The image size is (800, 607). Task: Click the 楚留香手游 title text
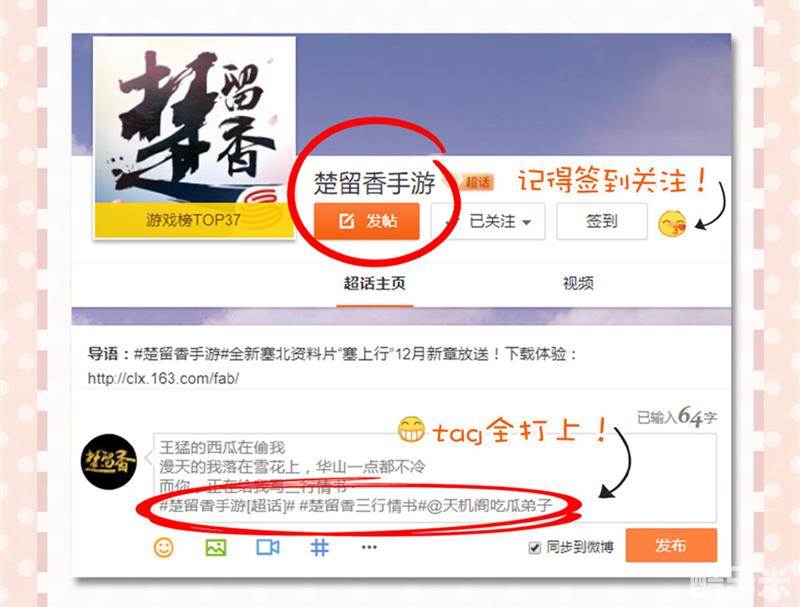click(x=374, y=183)
